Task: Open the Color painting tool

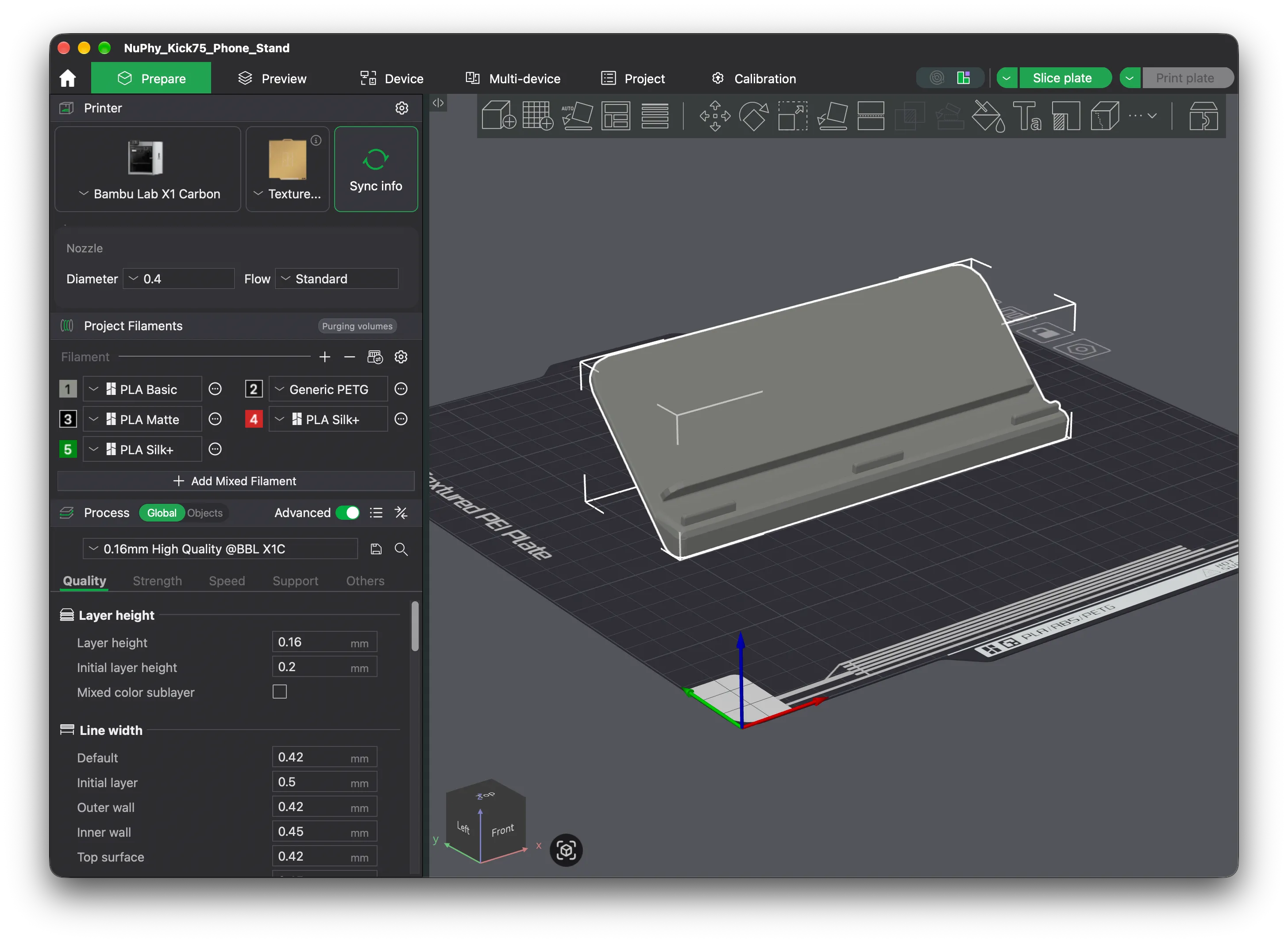Action: [988, 115]
